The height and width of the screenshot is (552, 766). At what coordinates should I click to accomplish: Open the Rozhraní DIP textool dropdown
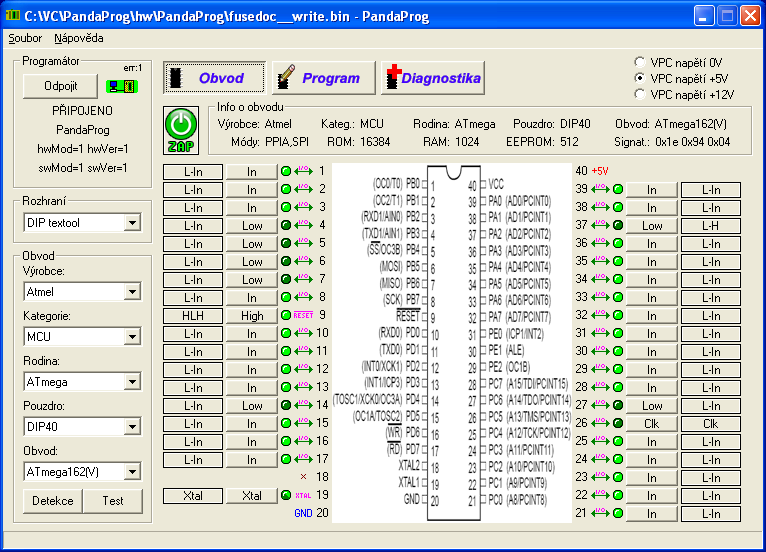click(x=133, y=223)
